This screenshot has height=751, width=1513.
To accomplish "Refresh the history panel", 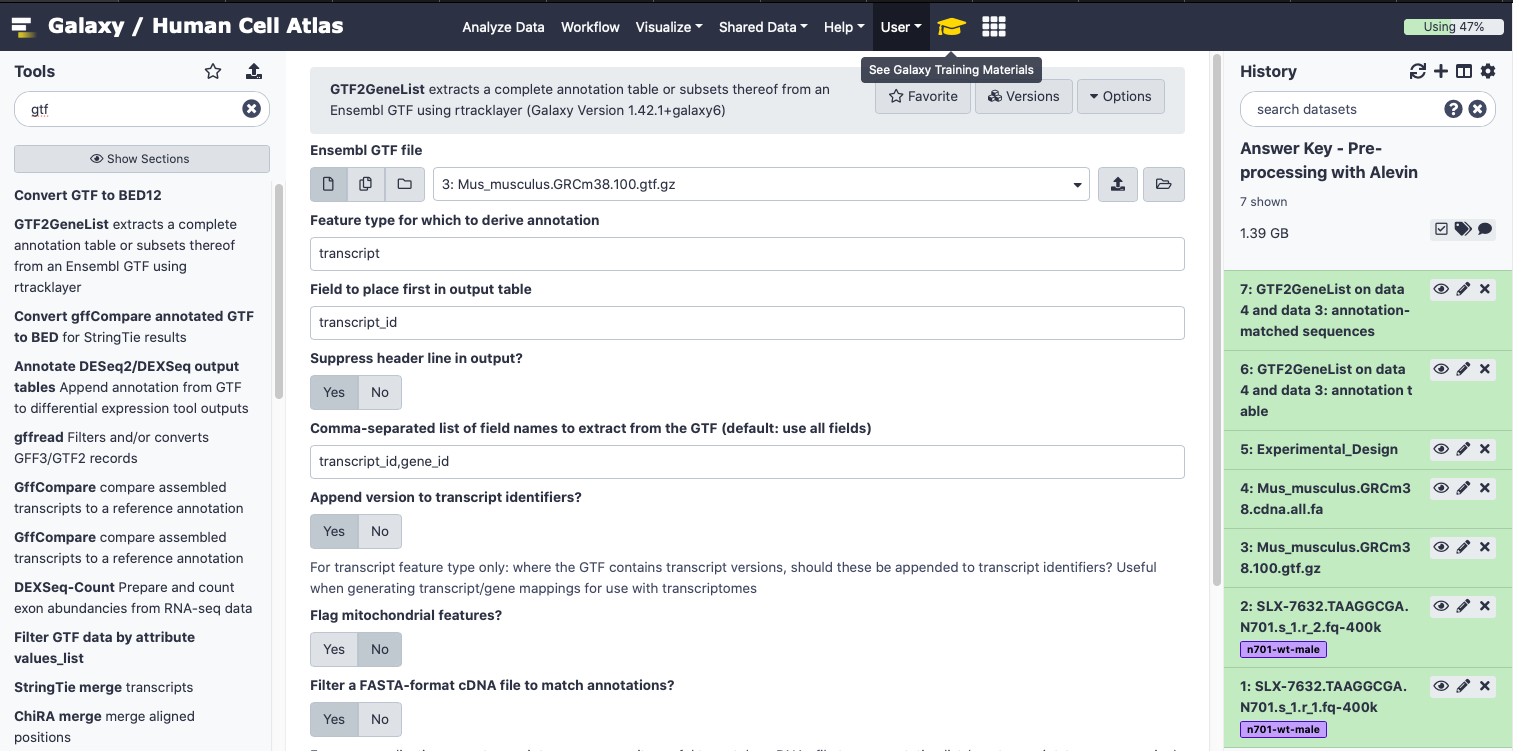I will 1417,71.
